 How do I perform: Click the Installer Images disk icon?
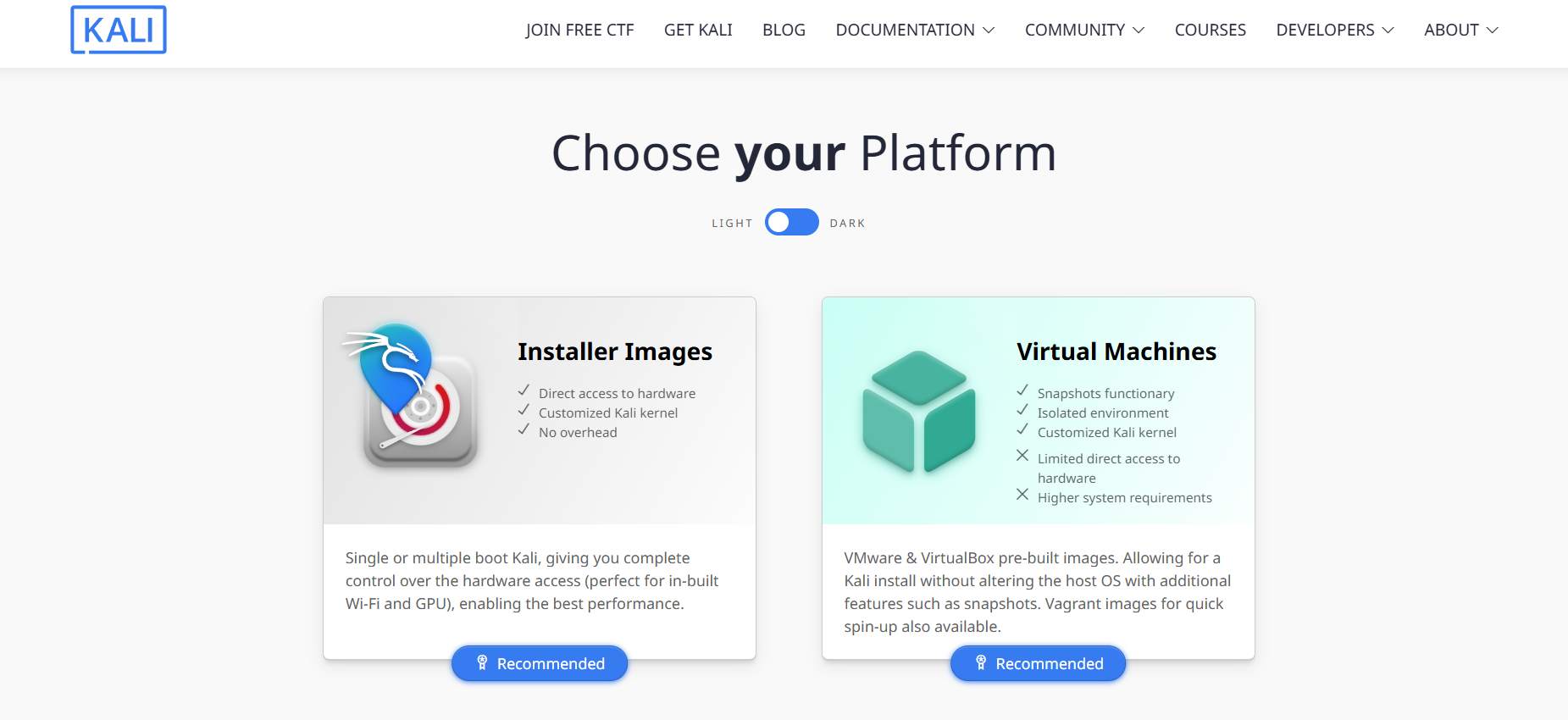[411, 396]
